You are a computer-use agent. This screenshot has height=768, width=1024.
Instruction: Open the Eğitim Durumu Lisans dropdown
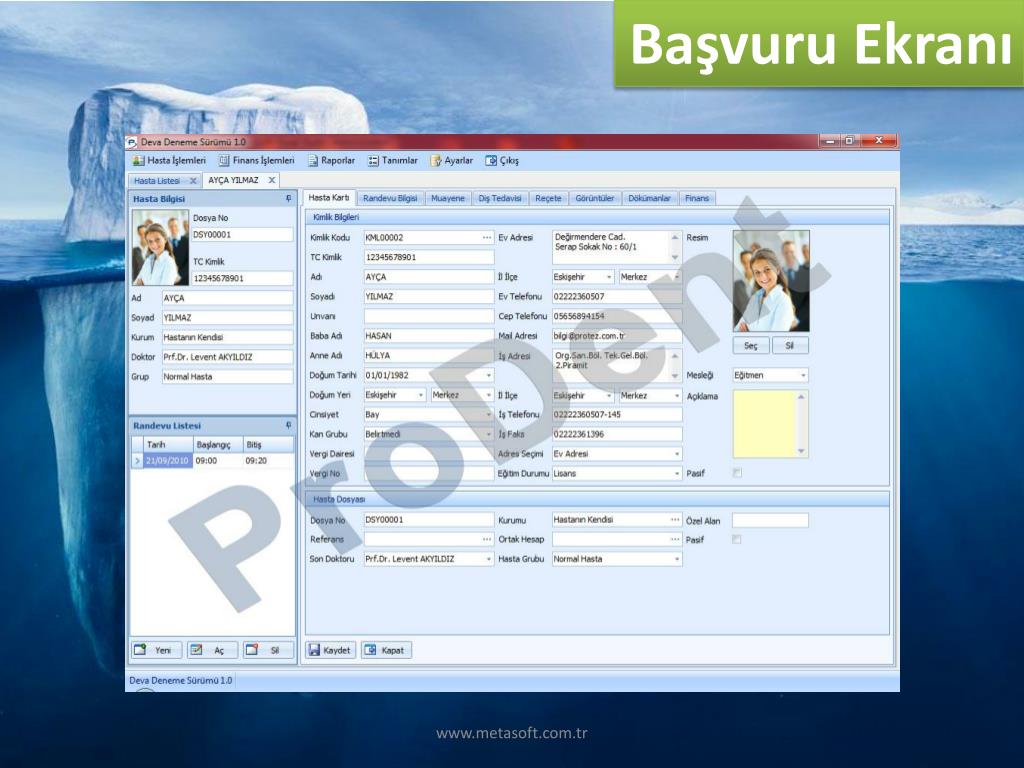[677, 473]
